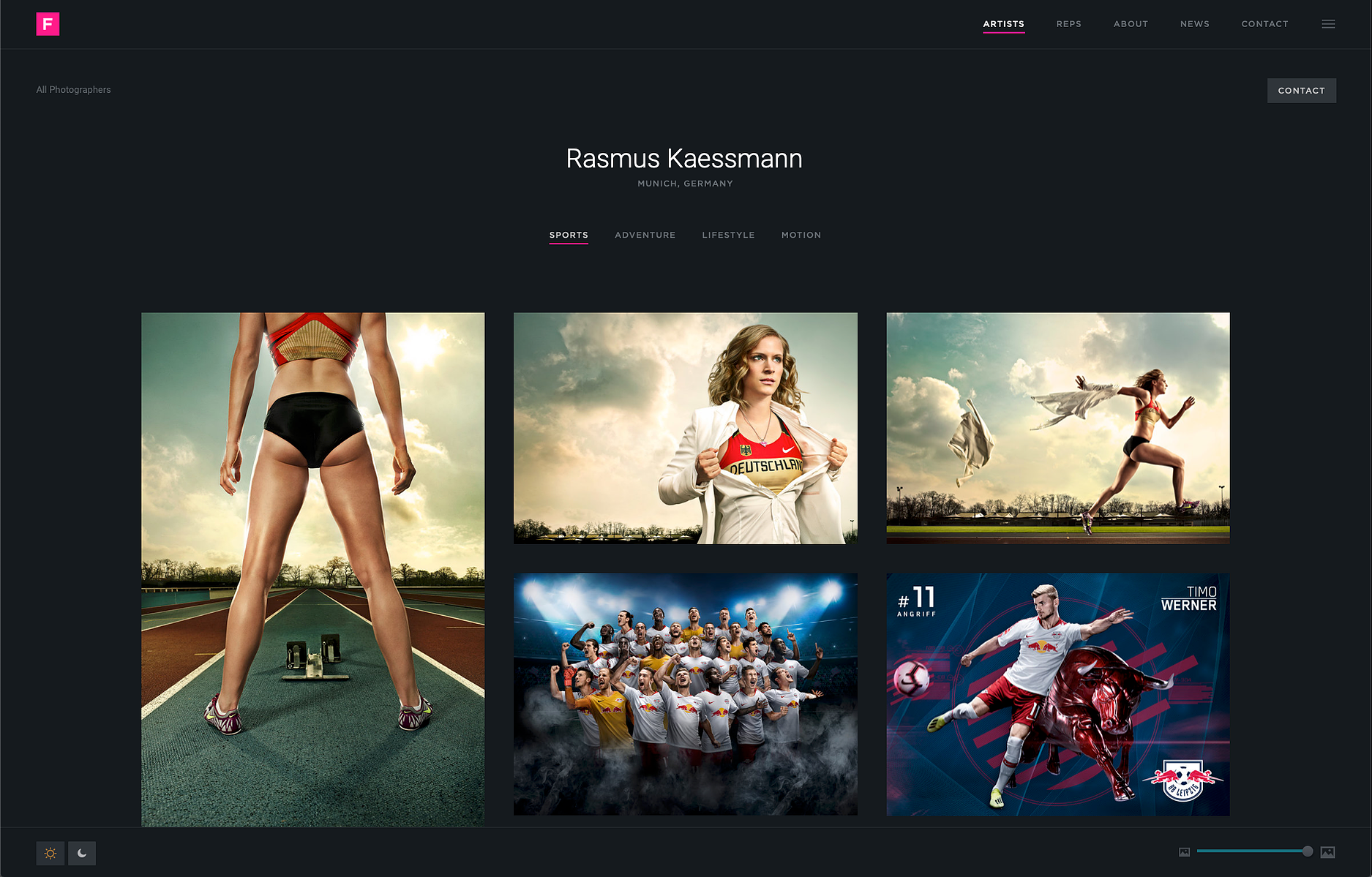Go back to All Photographers
This screenshot has height=877, width=1372.
[74, 90]
